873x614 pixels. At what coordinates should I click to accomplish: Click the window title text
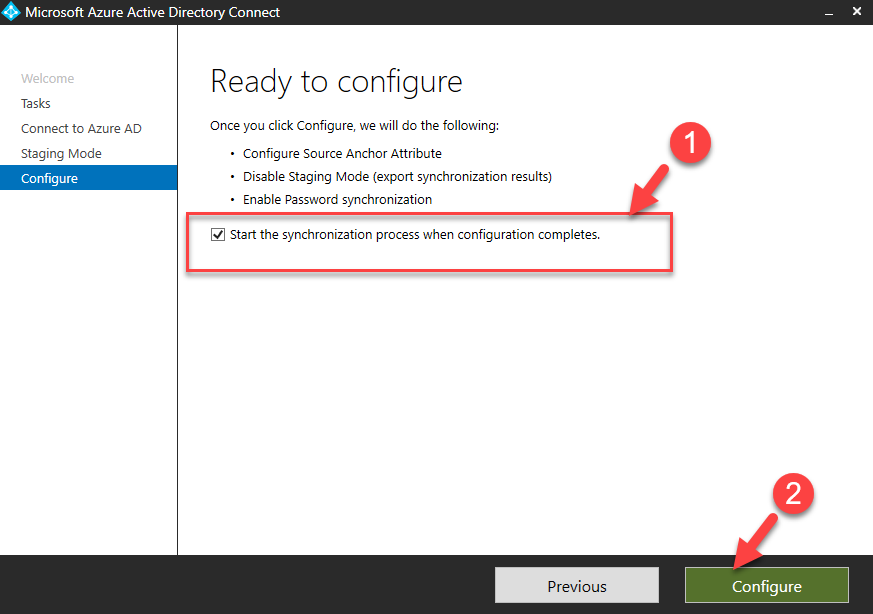click(153, 12)
